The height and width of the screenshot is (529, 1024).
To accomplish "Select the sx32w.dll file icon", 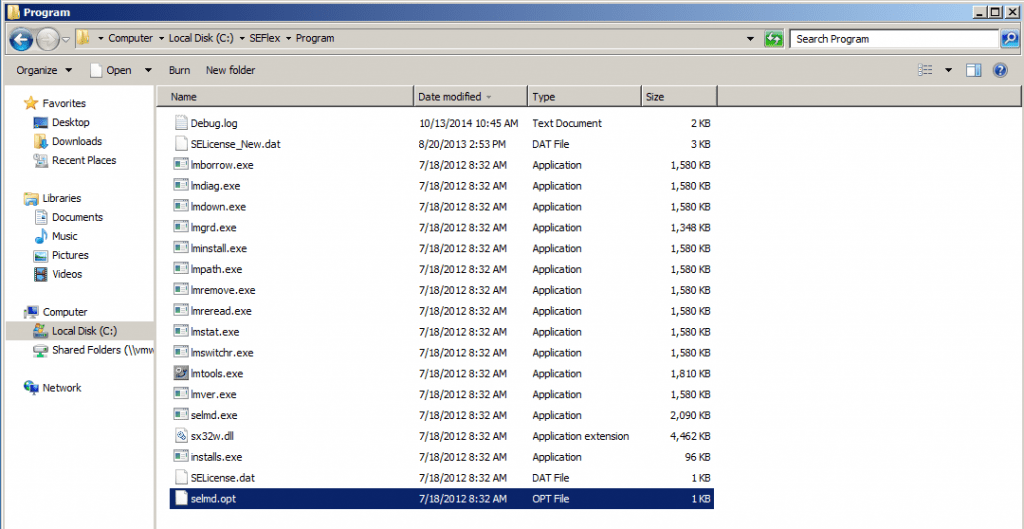I will [181, 436].
